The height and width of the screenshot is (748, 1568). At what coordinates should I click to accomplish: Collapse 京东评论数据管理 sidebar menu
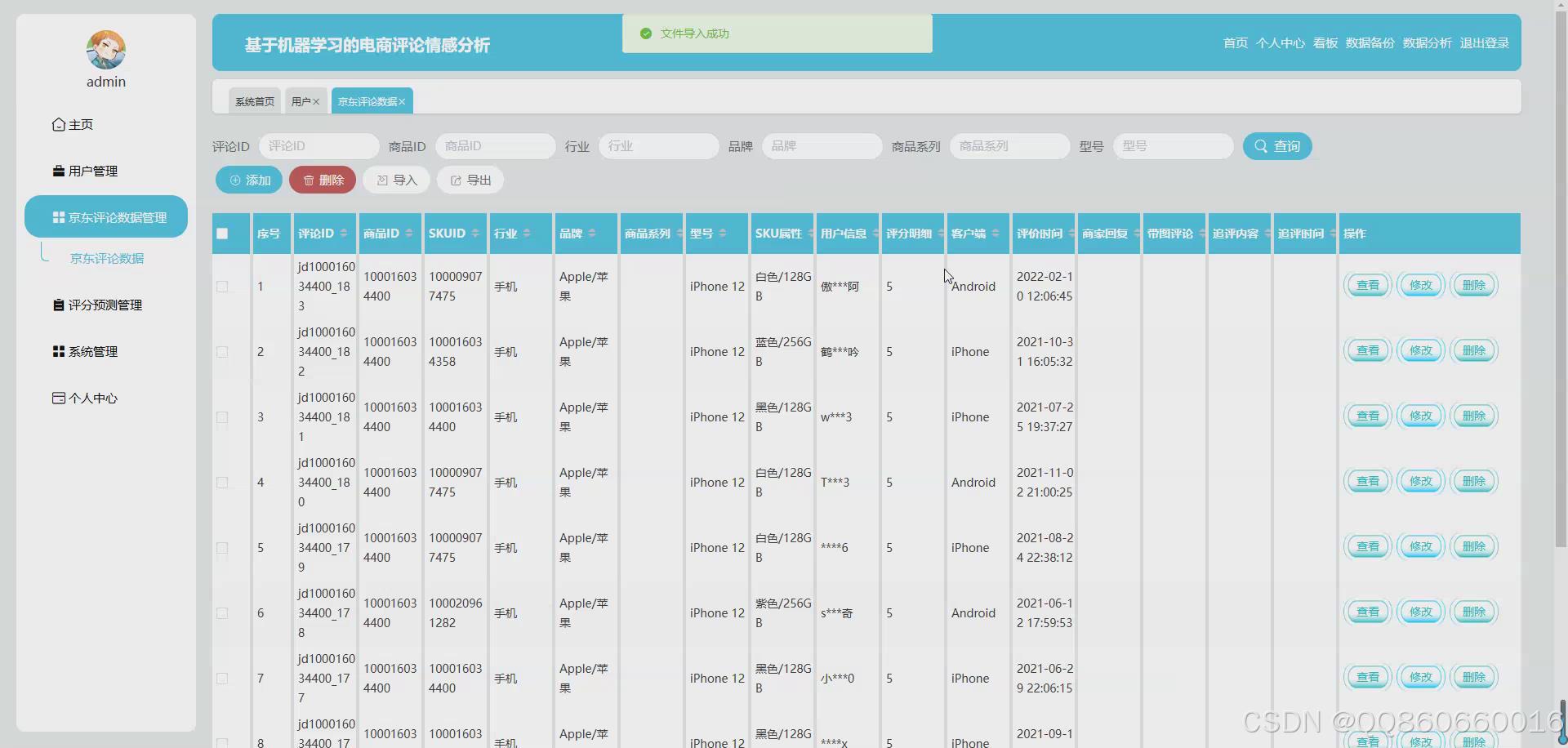(106, 217)
